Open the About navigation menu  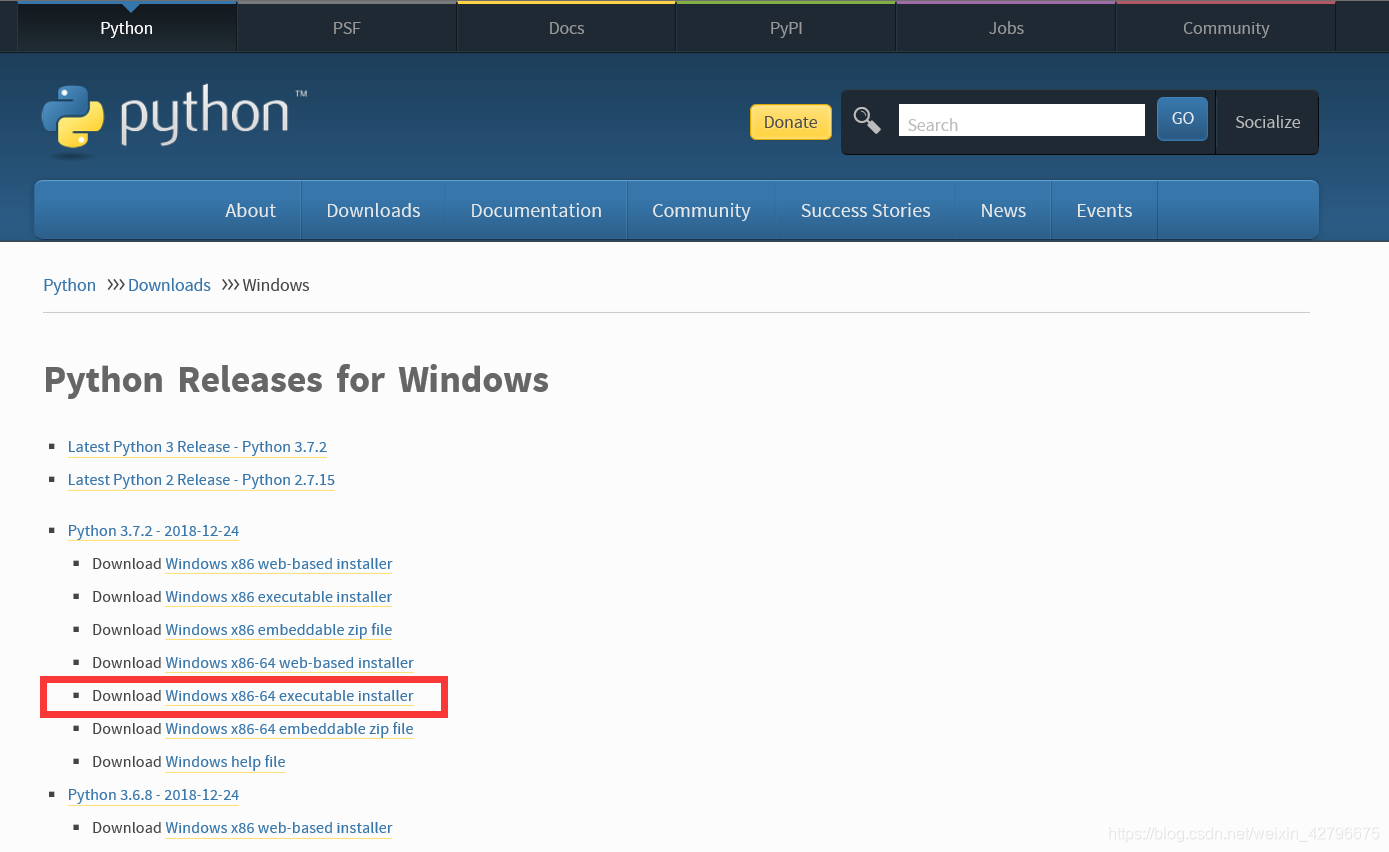[x=250, y=210]
